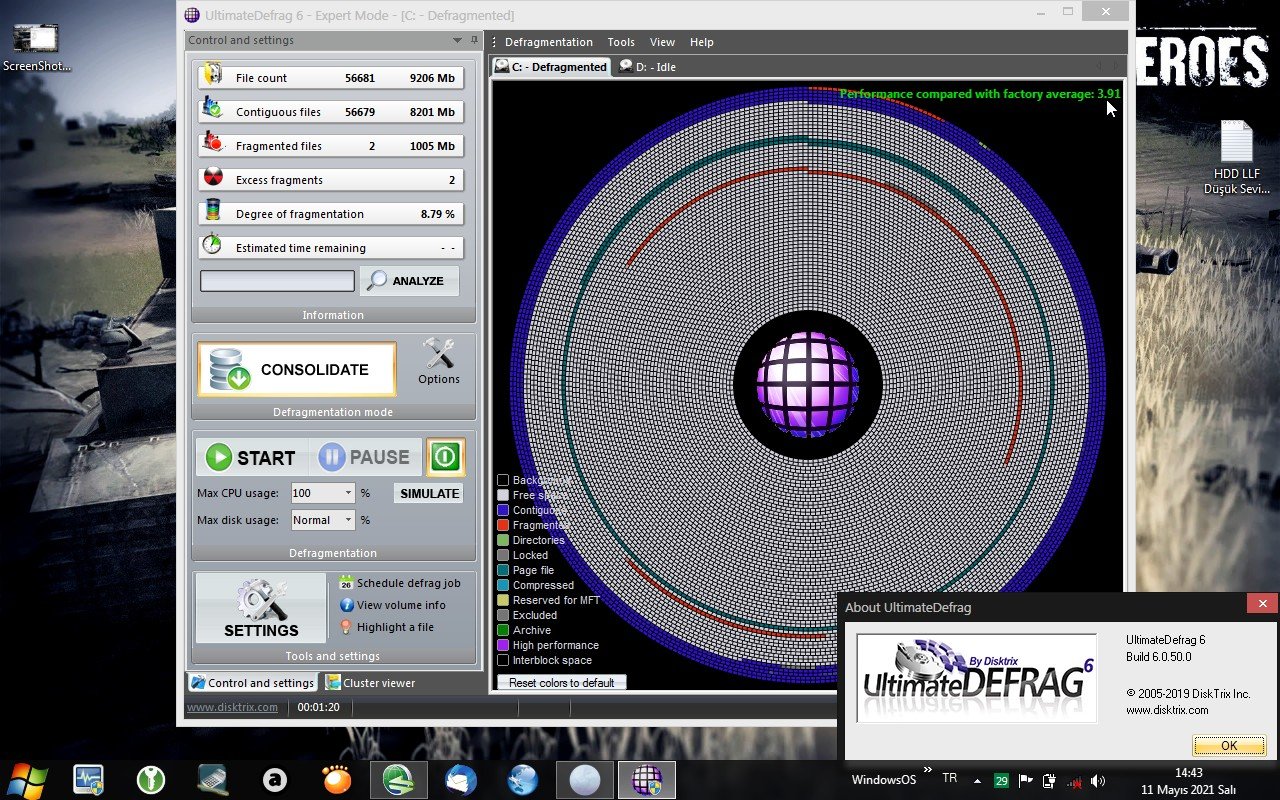The height and width of the screenshot is (800, 1280).
Task: Open the black 'a' circle taskbar icon
Action: point(275,780)
